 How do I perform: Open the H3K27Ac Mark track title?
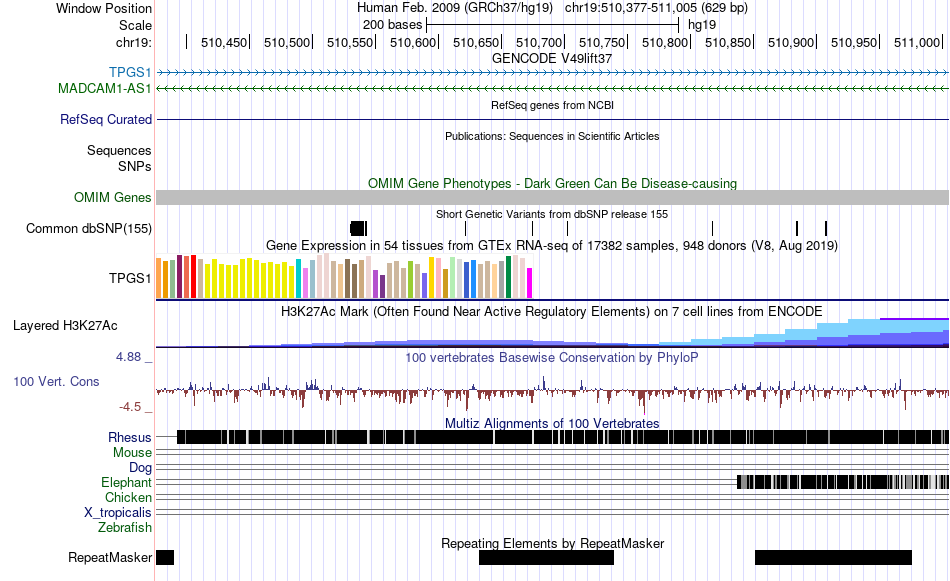click(x=552, y=311)
